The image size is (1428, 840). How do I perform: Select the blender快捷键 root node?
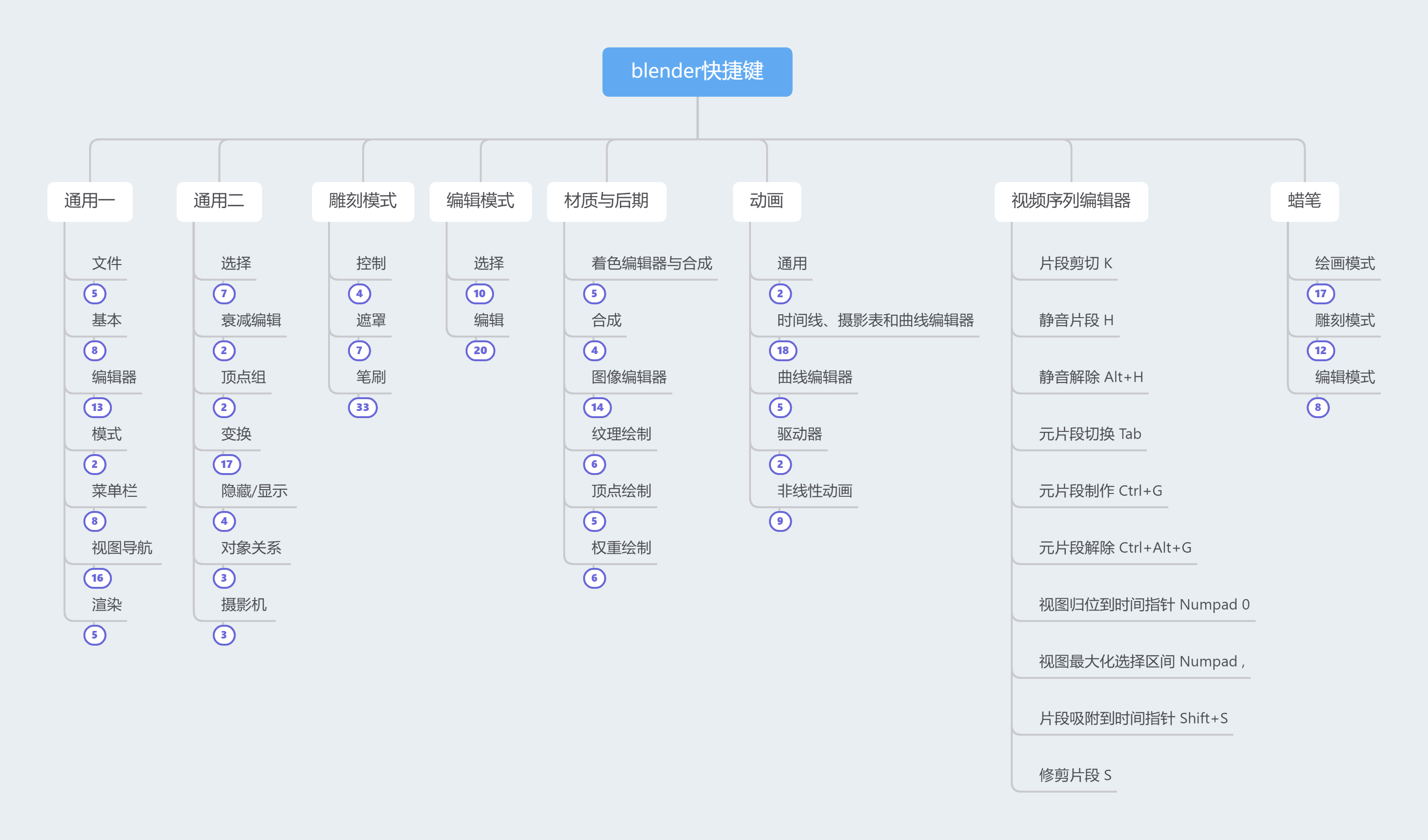click(697, 72)
